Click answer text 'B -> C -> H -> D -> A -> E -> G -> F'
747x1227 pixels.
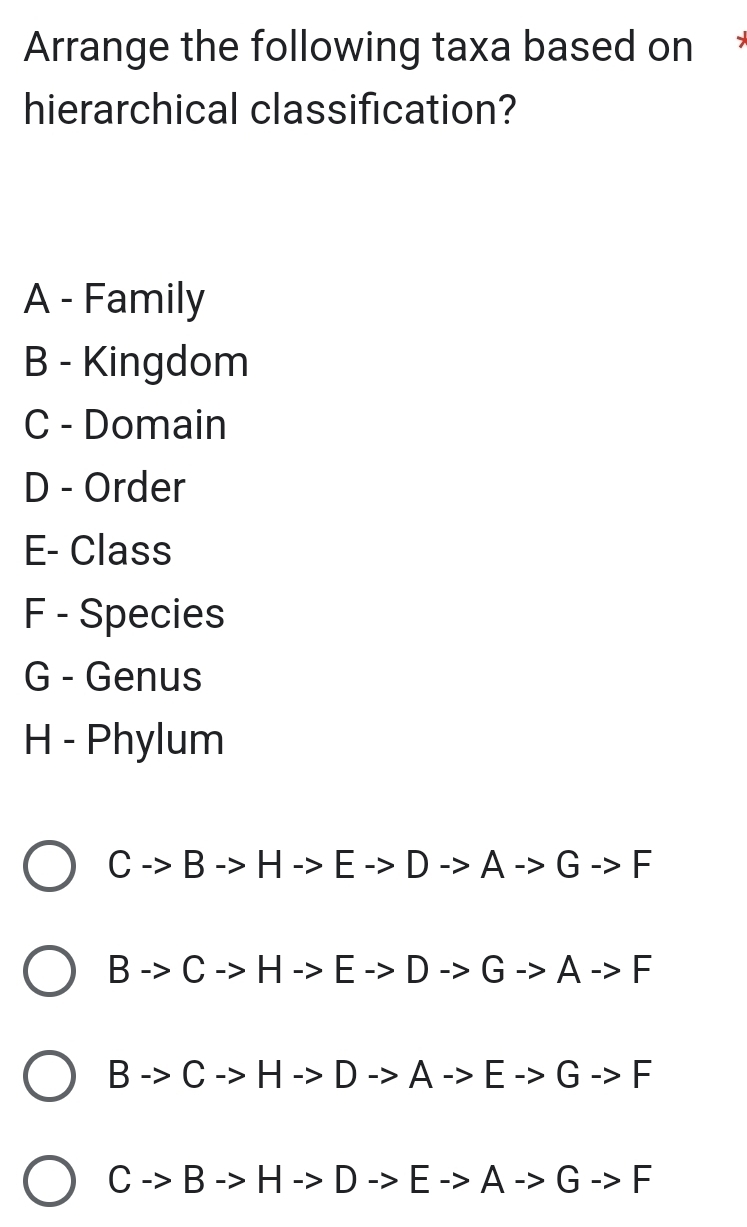click(x=380, y=1076)
